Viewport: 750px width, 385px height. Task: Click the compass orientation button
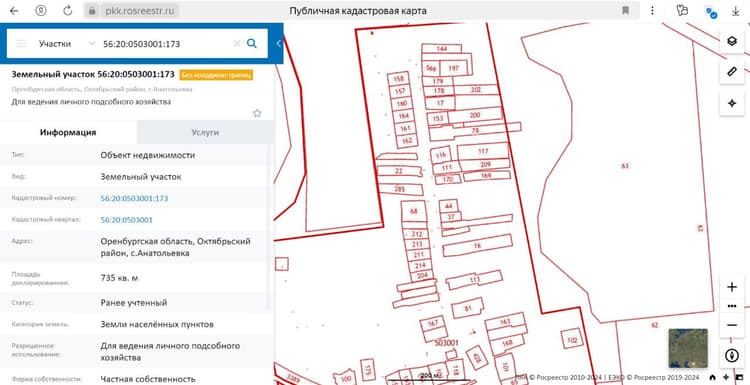coord(730,356)
